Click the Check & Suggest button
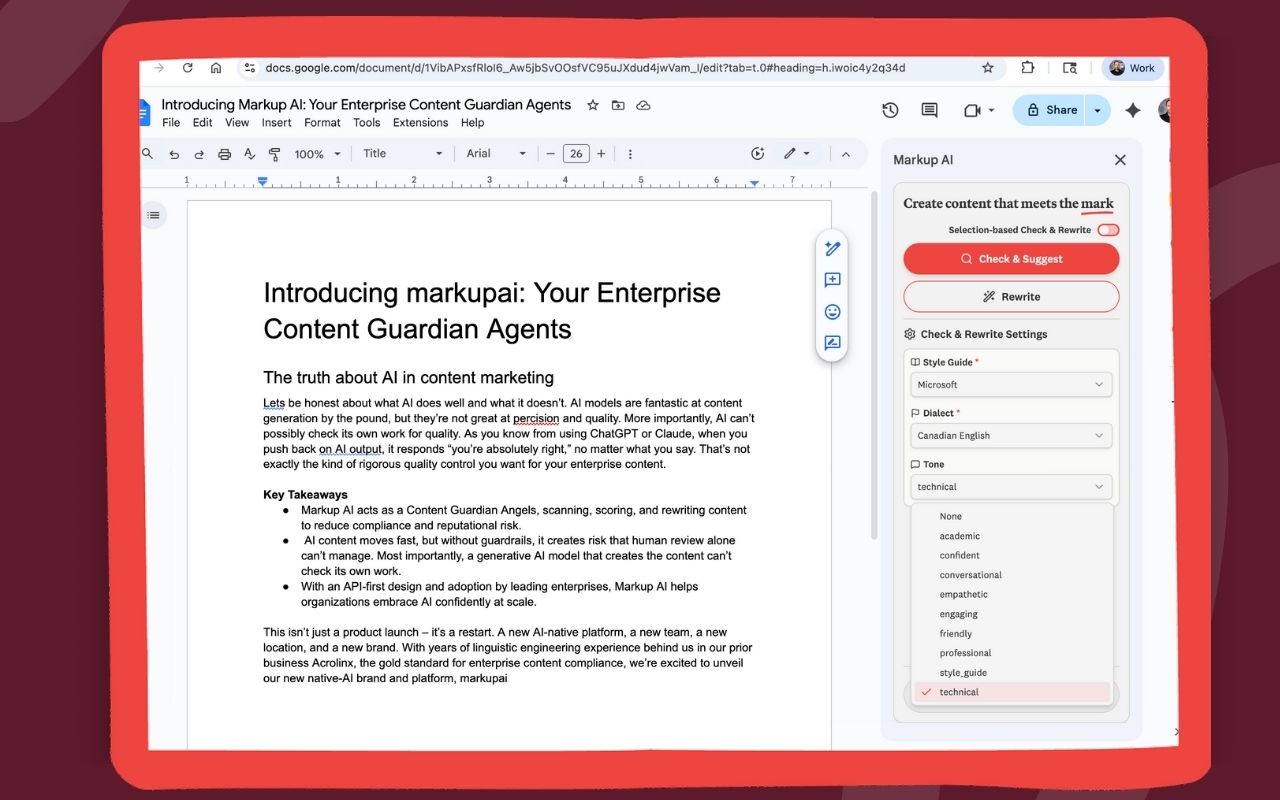Viewport: 1280px width, 800px height. point(1010,259)
